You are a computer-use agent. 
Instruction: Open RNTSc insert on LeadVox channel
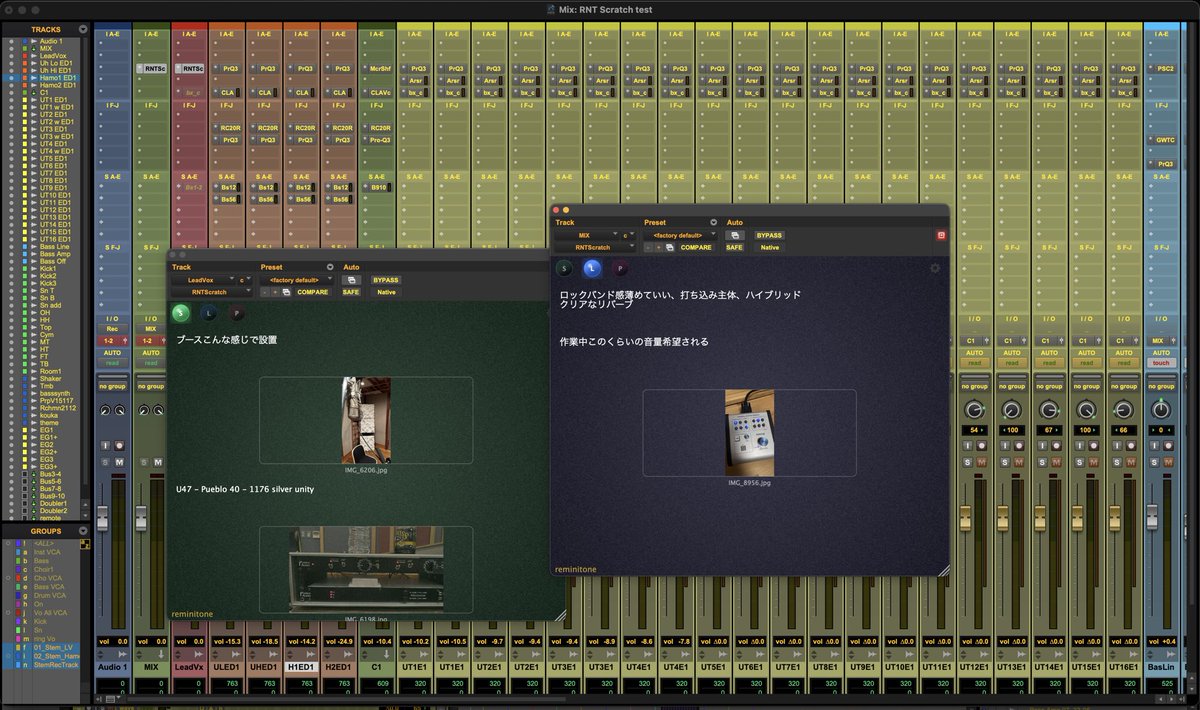(x=188, y=69)
